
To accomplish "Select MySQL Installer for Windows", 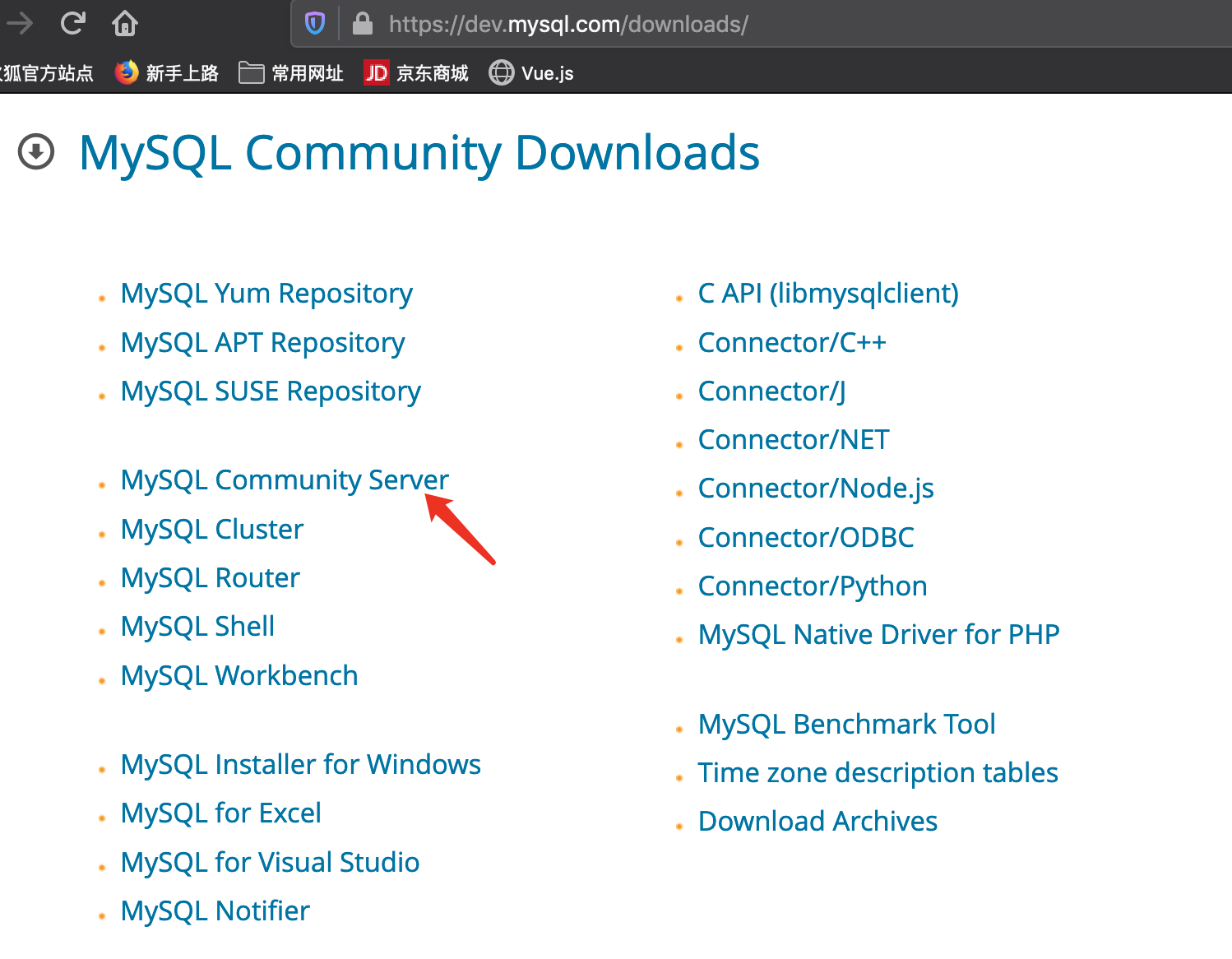I will (300, 764).
